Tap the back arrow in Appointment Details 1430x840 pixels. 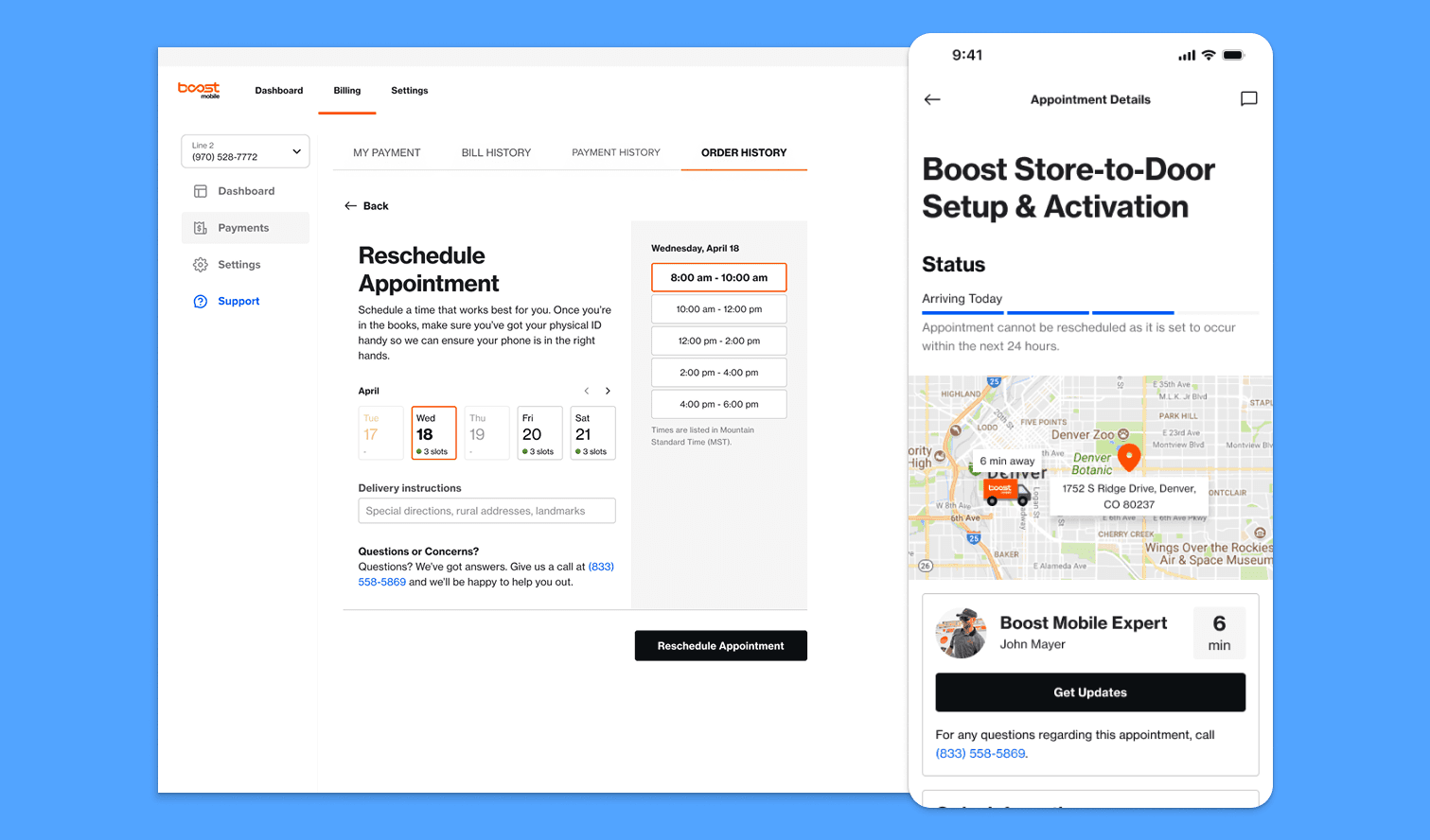pos(932,99)
